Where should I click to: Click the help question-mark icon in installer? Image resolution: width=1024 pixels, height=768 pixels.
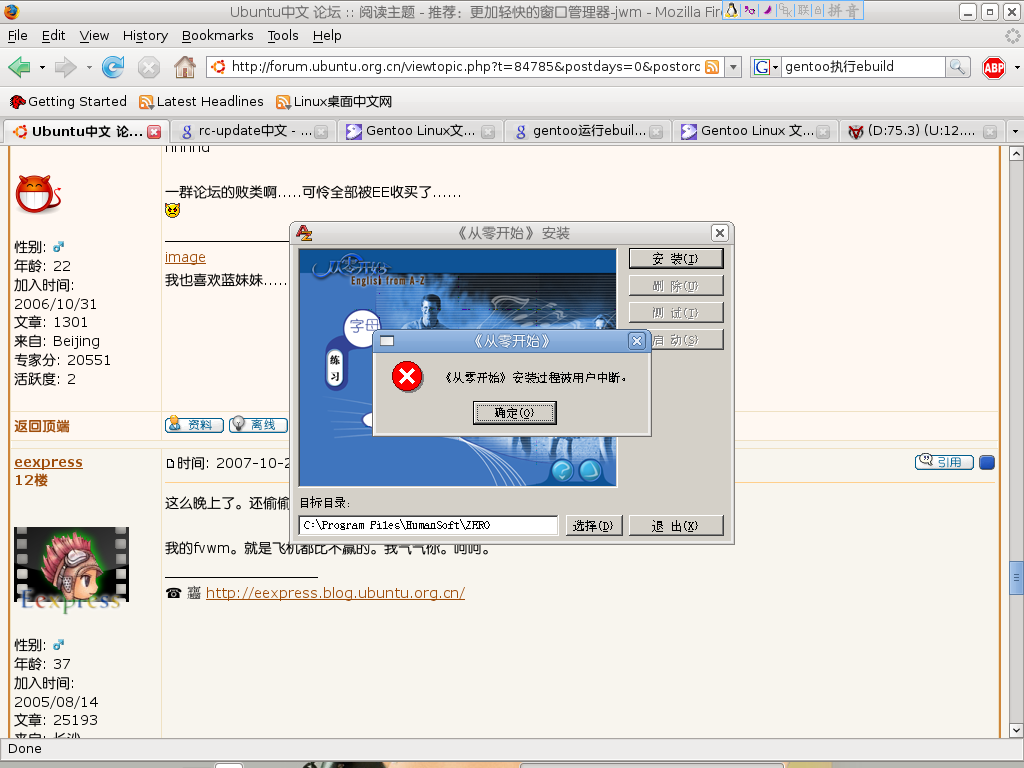562,470
